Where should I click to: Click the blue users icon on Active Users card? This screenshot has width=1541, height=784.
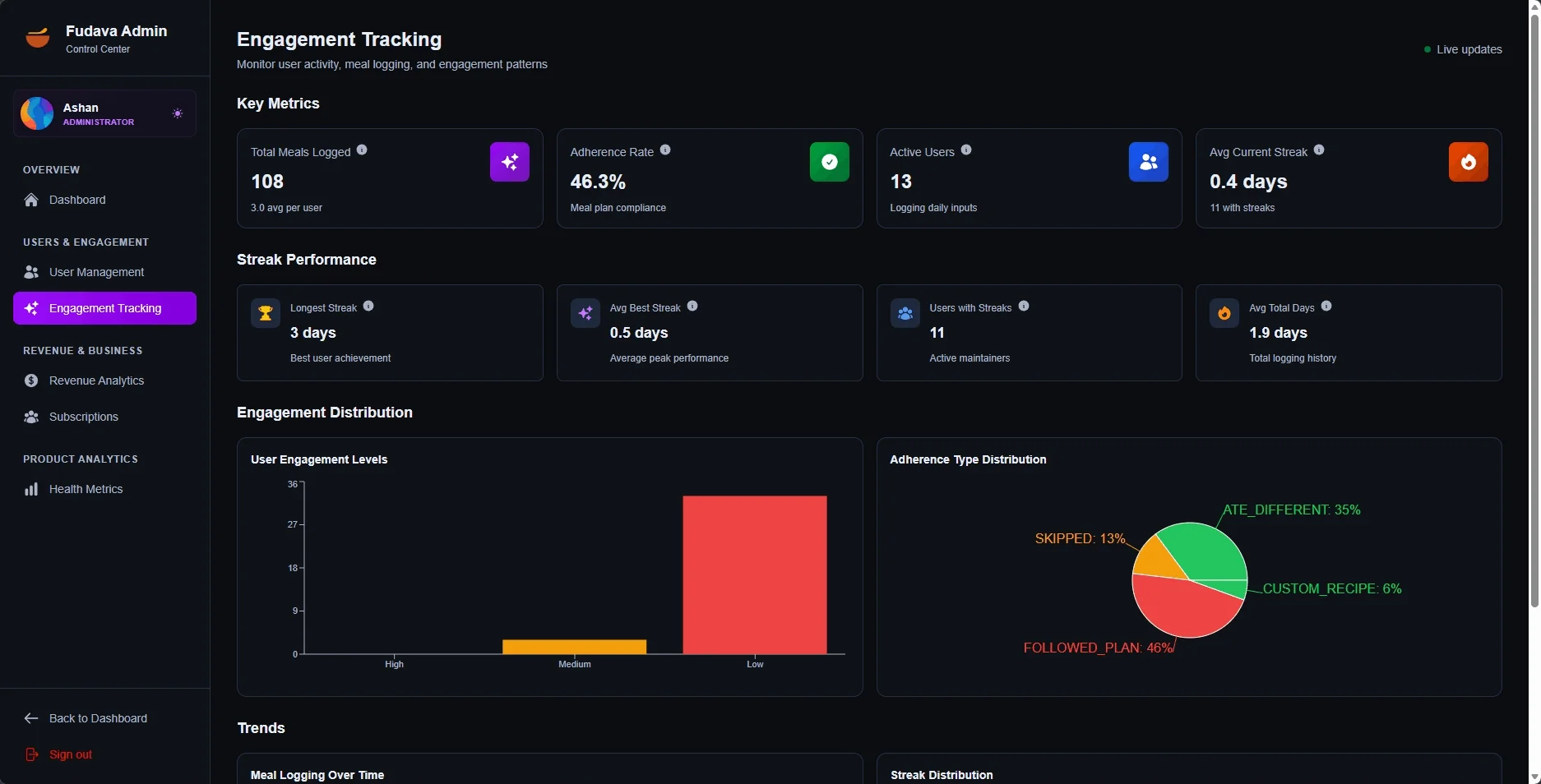click(1148, 162)
